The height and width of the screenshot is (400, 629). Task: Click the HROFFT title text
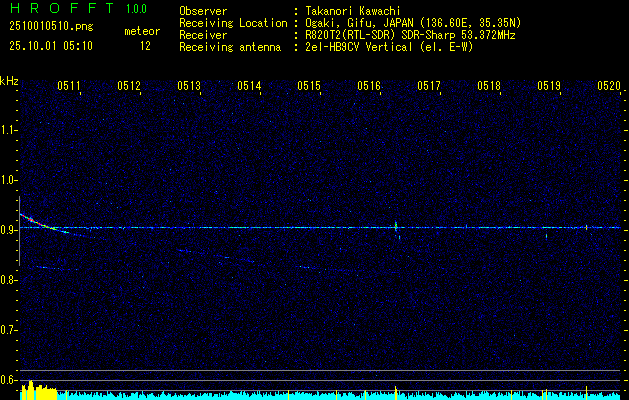click(x=62, y=8)
